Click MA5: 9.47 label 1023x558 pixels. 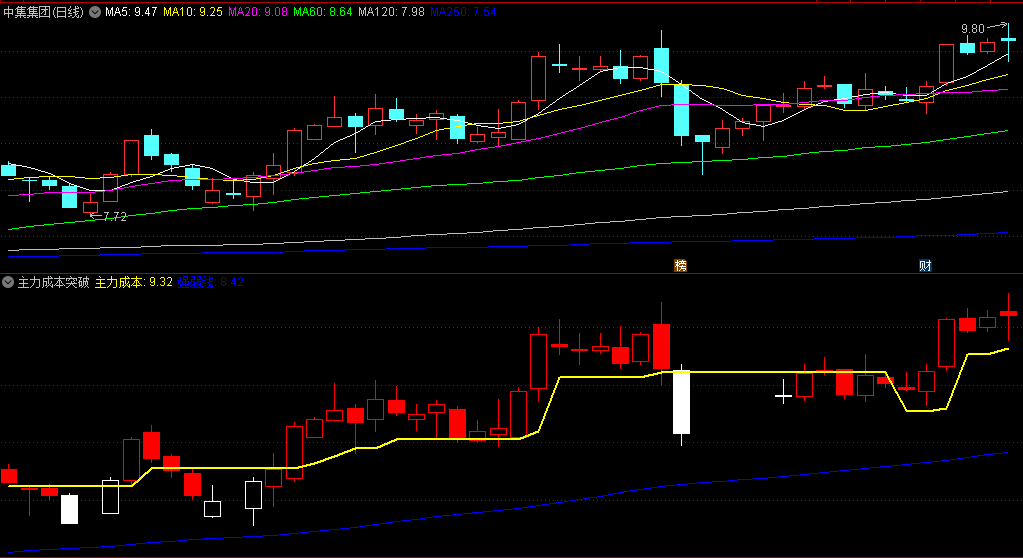[131, 12]
